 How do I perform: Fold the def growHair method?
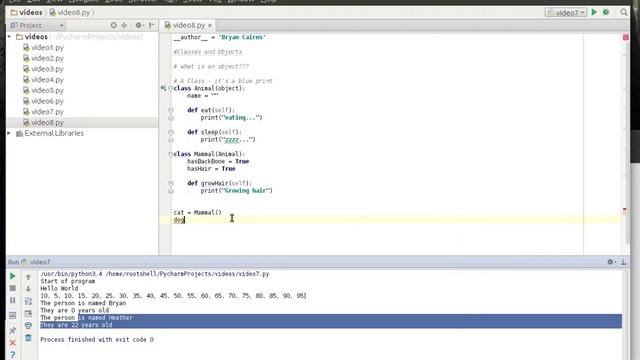(171, 183)
